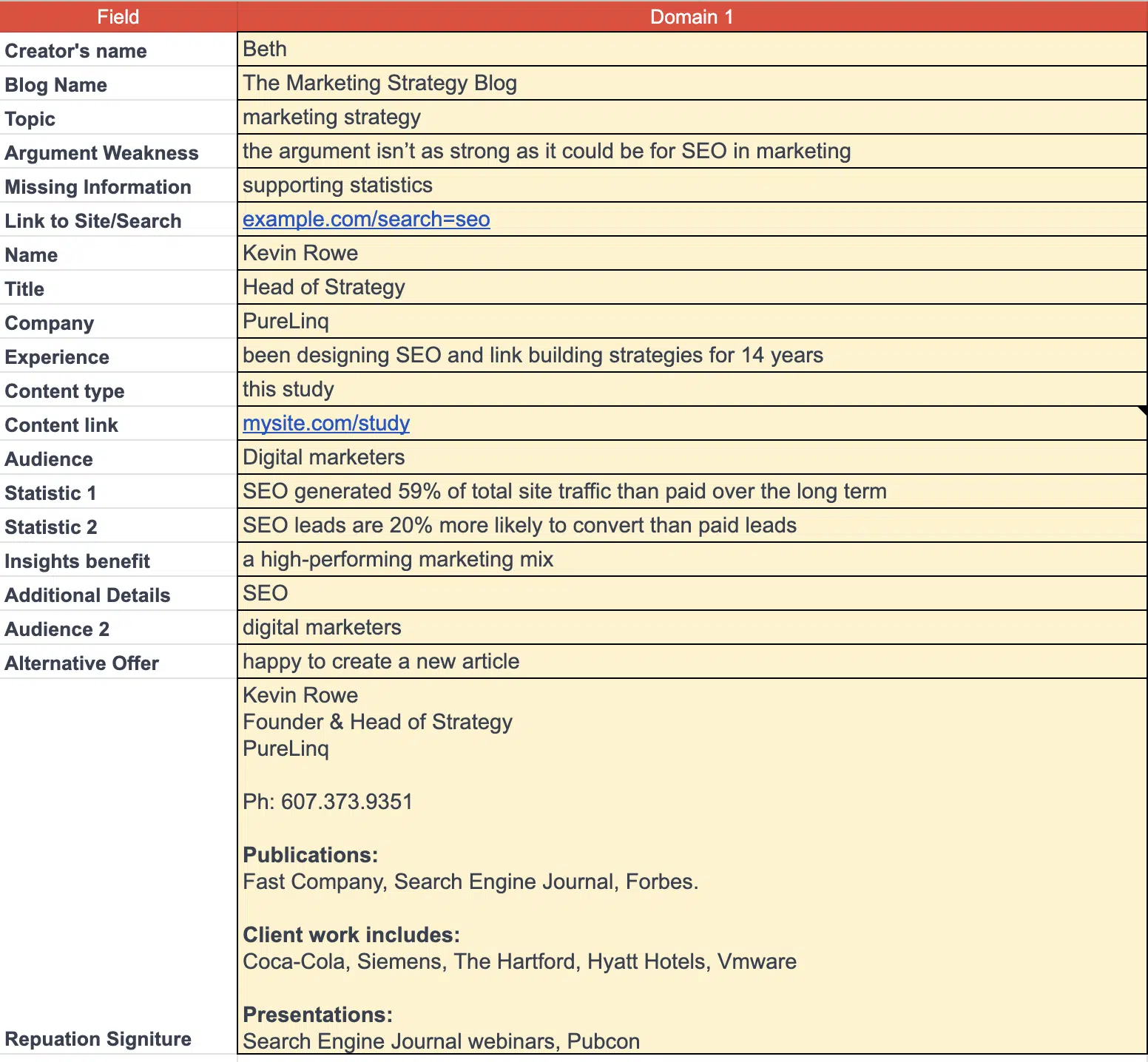The height and width of the screenshot is (1062, 1148).
Task: Click the Kevin Rowe name cell
Action: 692,254
